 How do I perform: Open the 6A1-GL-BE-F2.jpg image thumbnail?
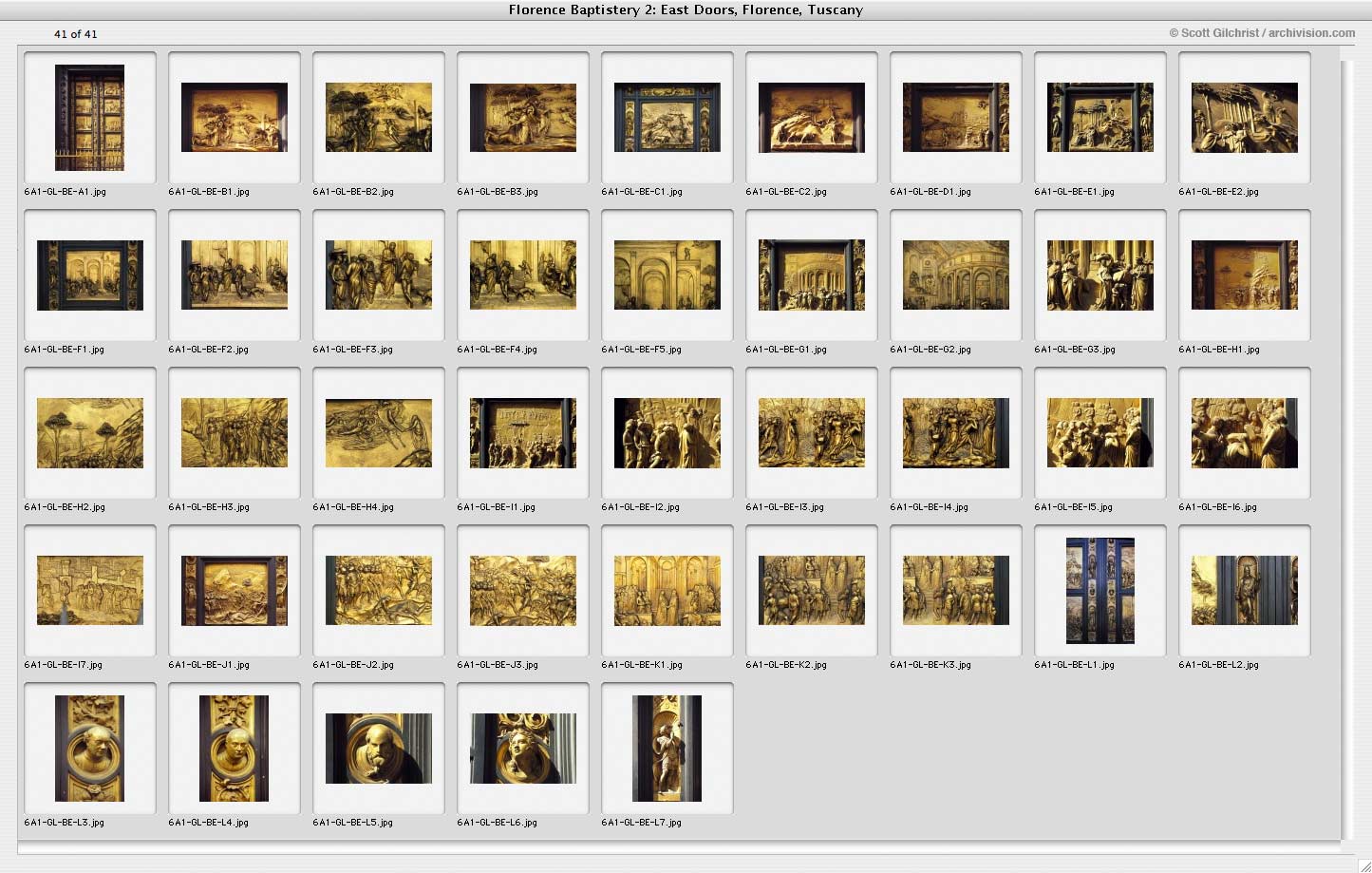tap(235, 275)
